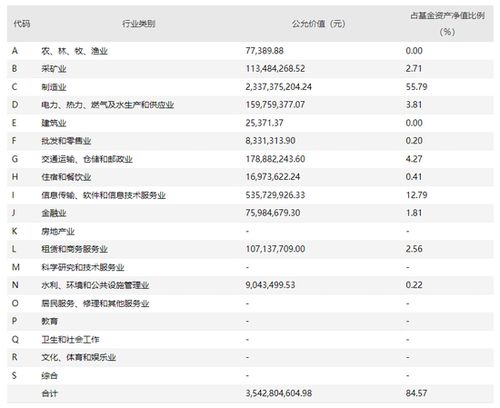Click the value 178,882,243.60

click(x=275, y=159)
